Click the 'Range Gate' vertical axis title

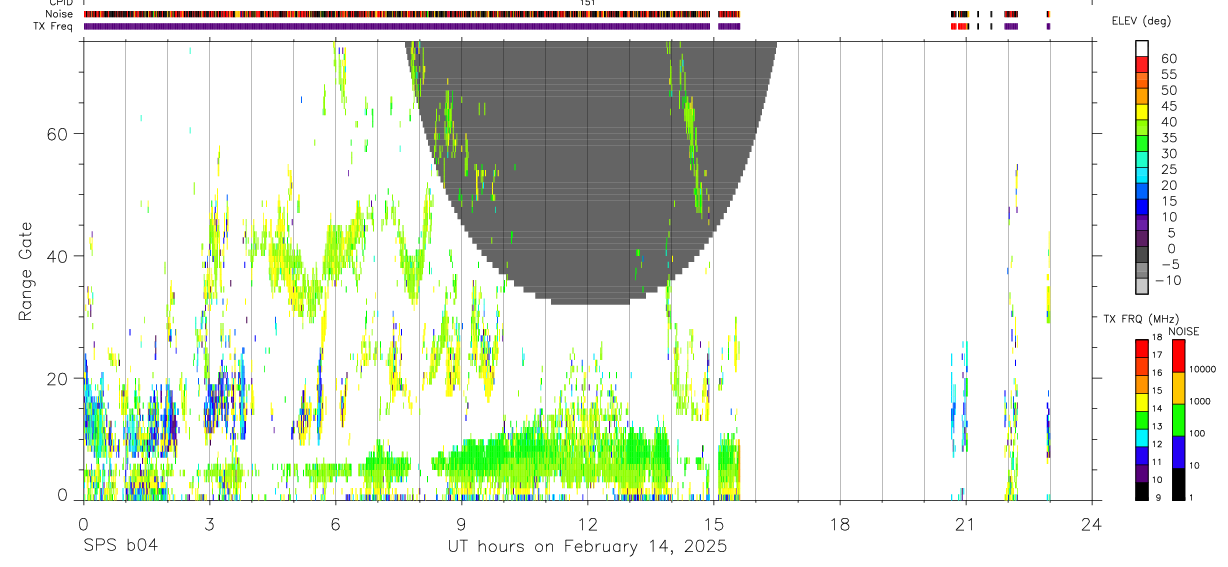(x=26, y=272)
